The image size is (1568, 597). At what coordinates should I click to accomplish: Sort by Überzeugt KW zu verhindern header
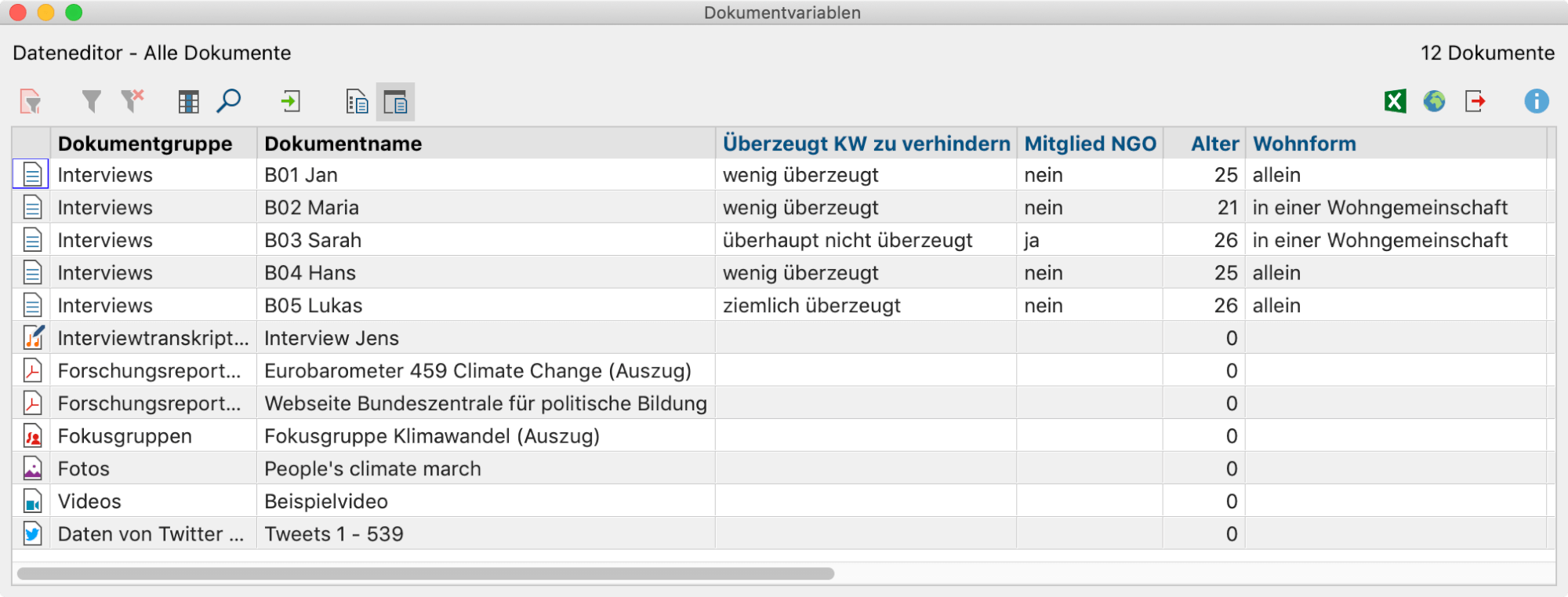coord(866,144)
